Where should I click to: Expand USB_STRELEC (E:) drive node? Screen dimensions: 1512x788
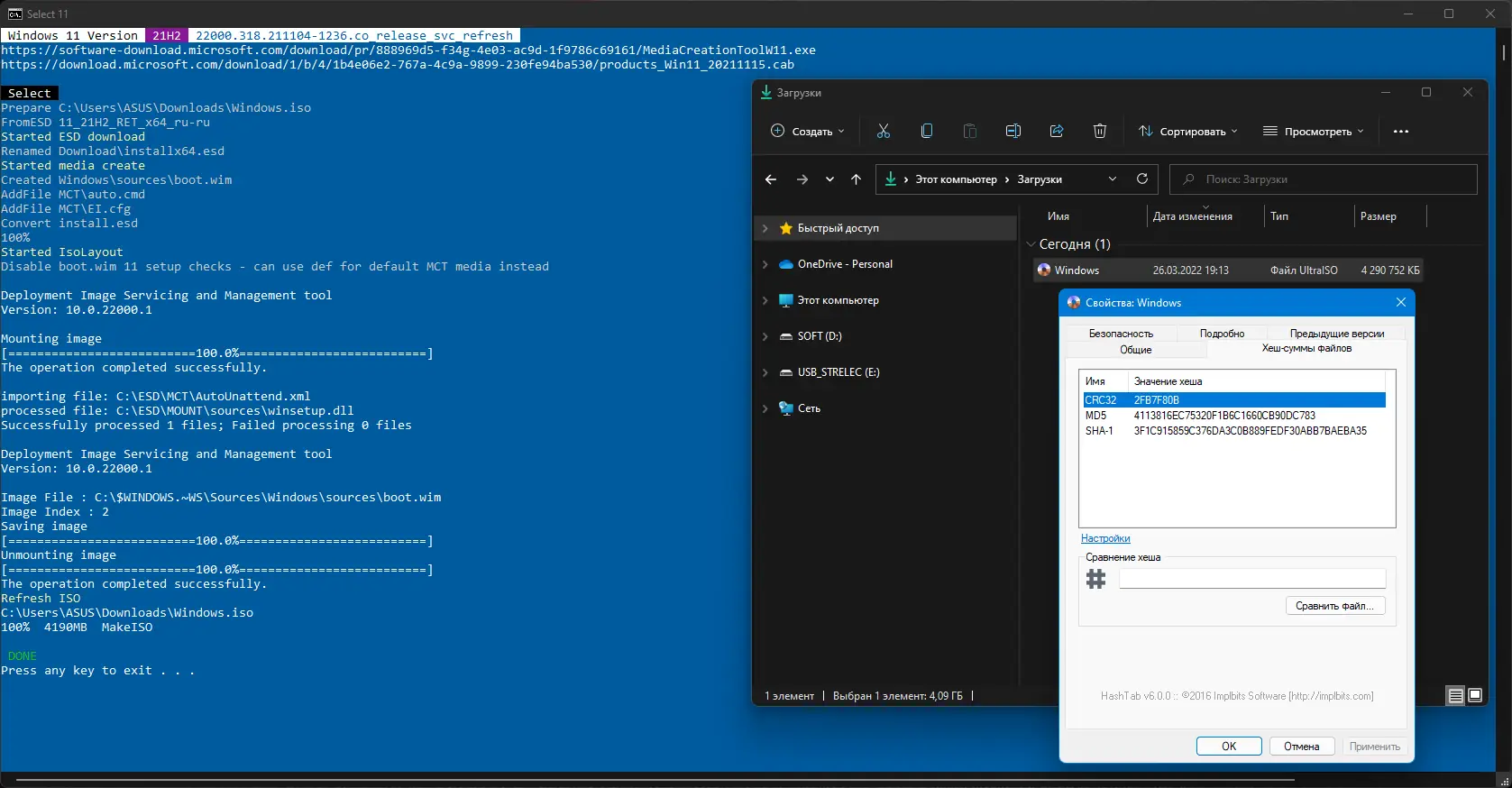click(x=765, y=372)
